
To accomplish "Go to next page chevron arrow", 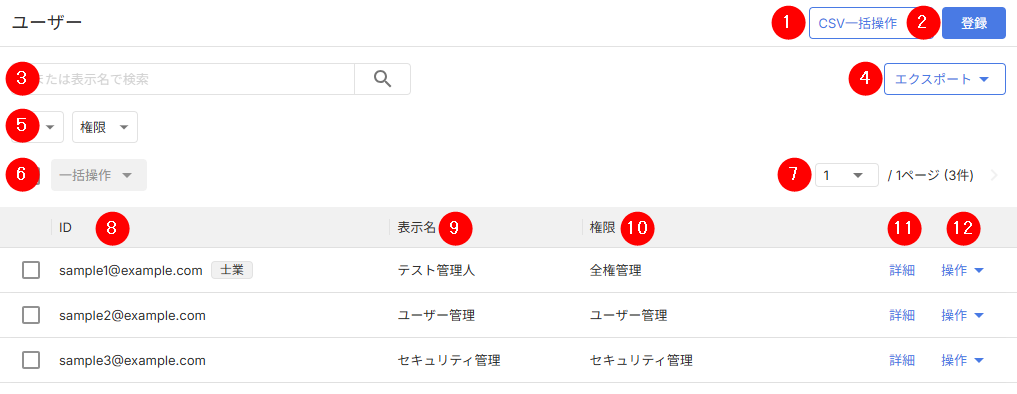I will [994, 175].
